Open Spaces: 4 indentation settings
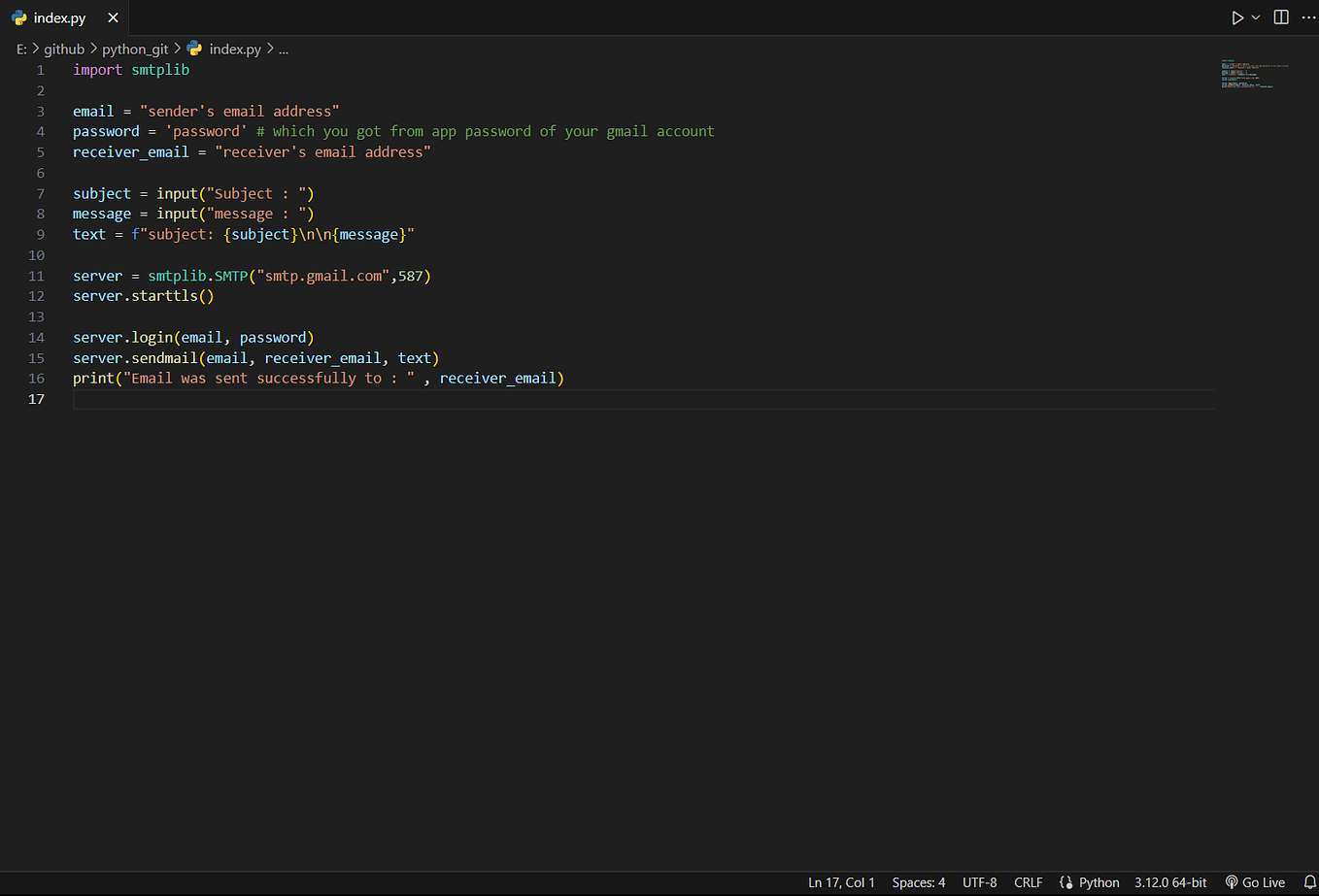Screen dimensions: 1319x896 (918, 882)
